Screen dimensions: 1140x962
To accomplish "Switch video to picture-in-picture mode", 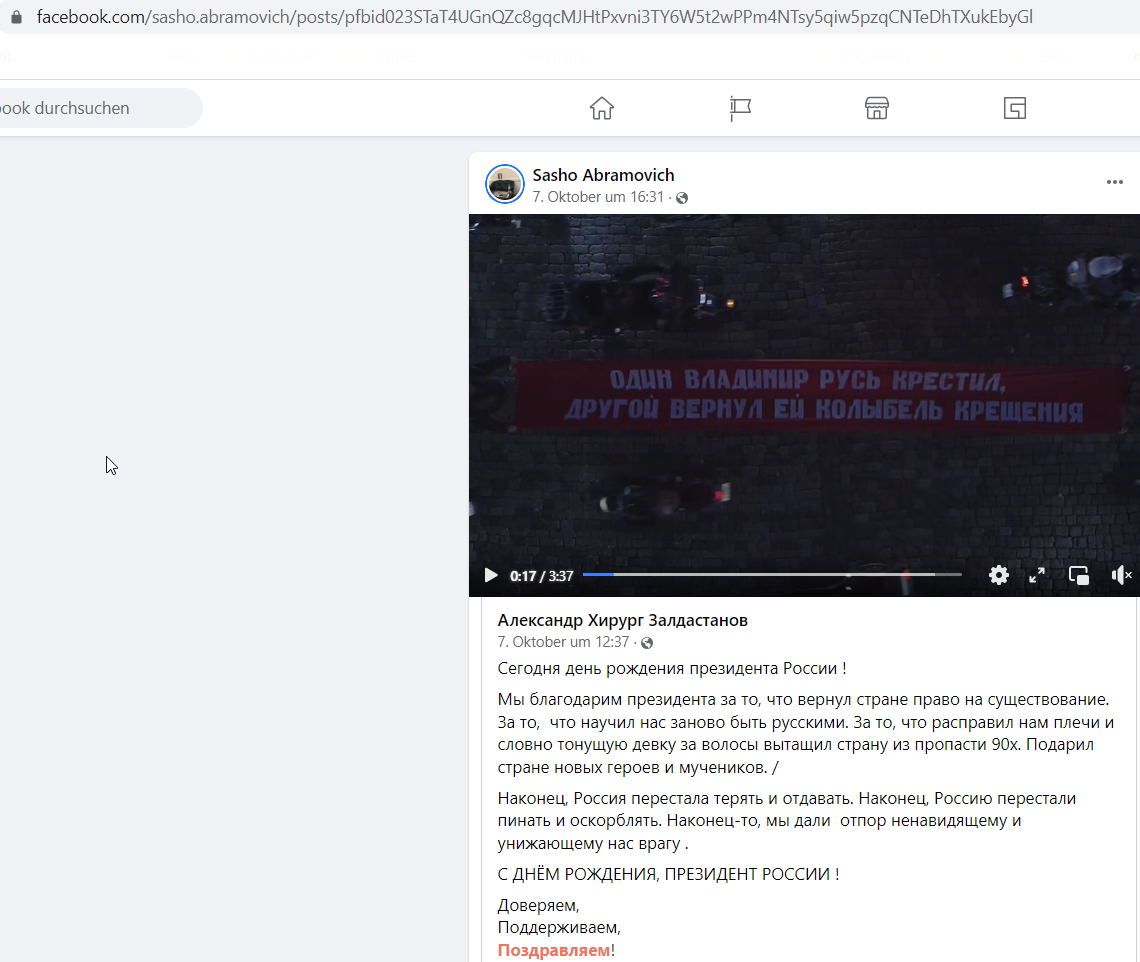I will pyautogui.click(x=1079, y=575).
